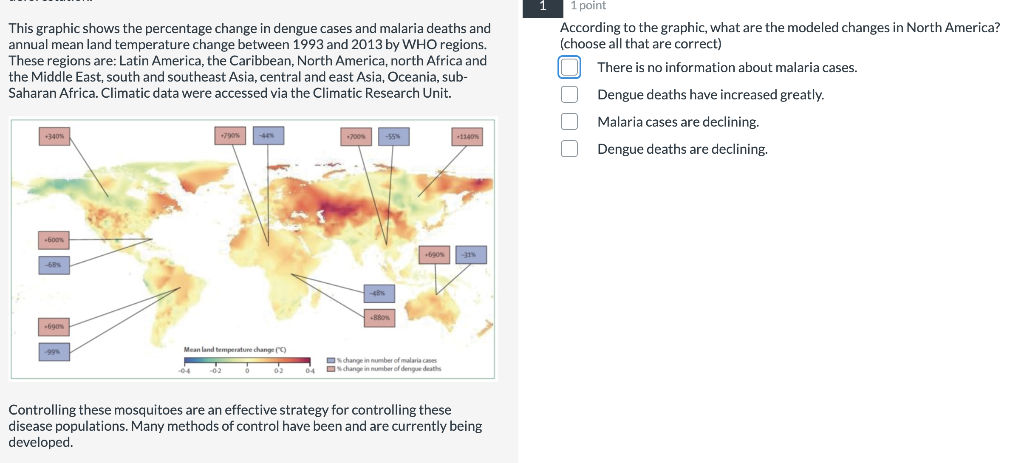Click the +790% label box on map

(x=231, y=136)
